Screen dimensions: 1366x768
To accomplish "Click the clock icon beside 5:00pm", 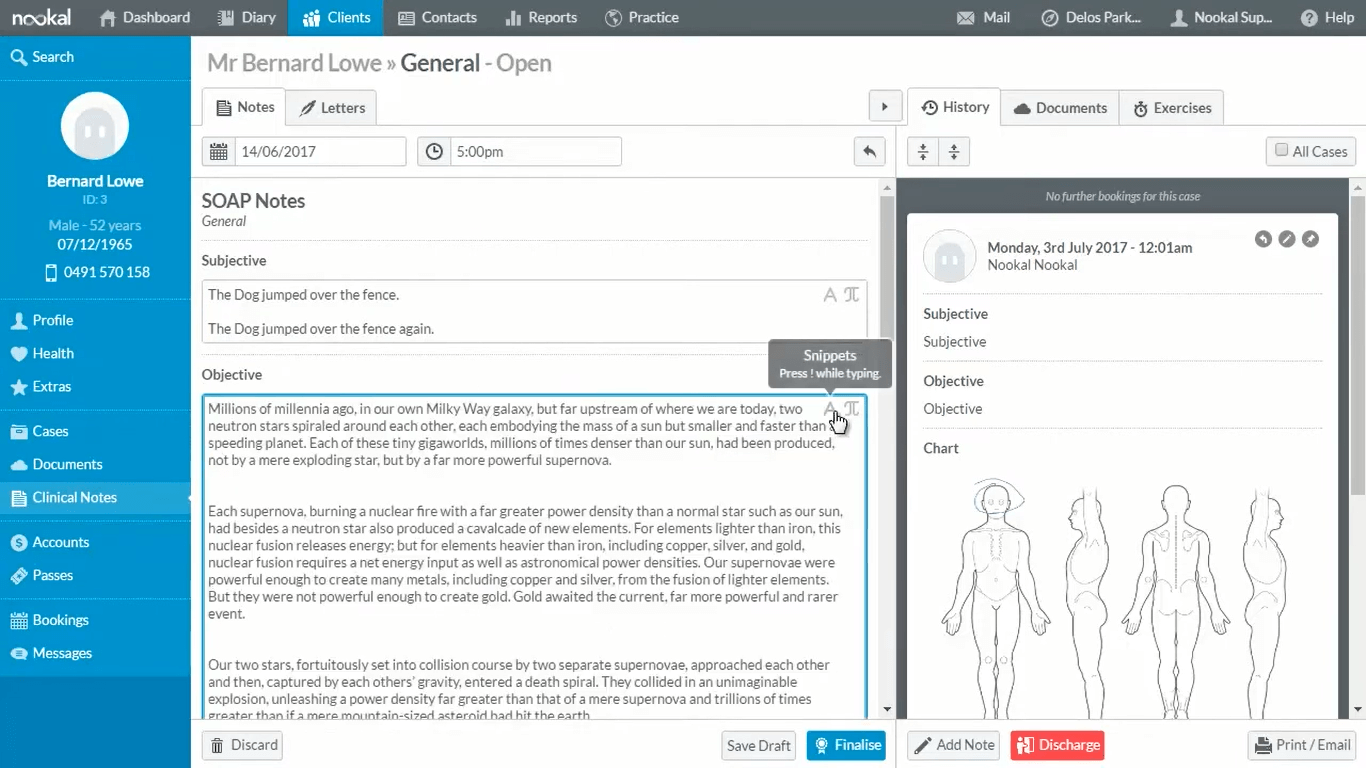I will click(434, 152).
